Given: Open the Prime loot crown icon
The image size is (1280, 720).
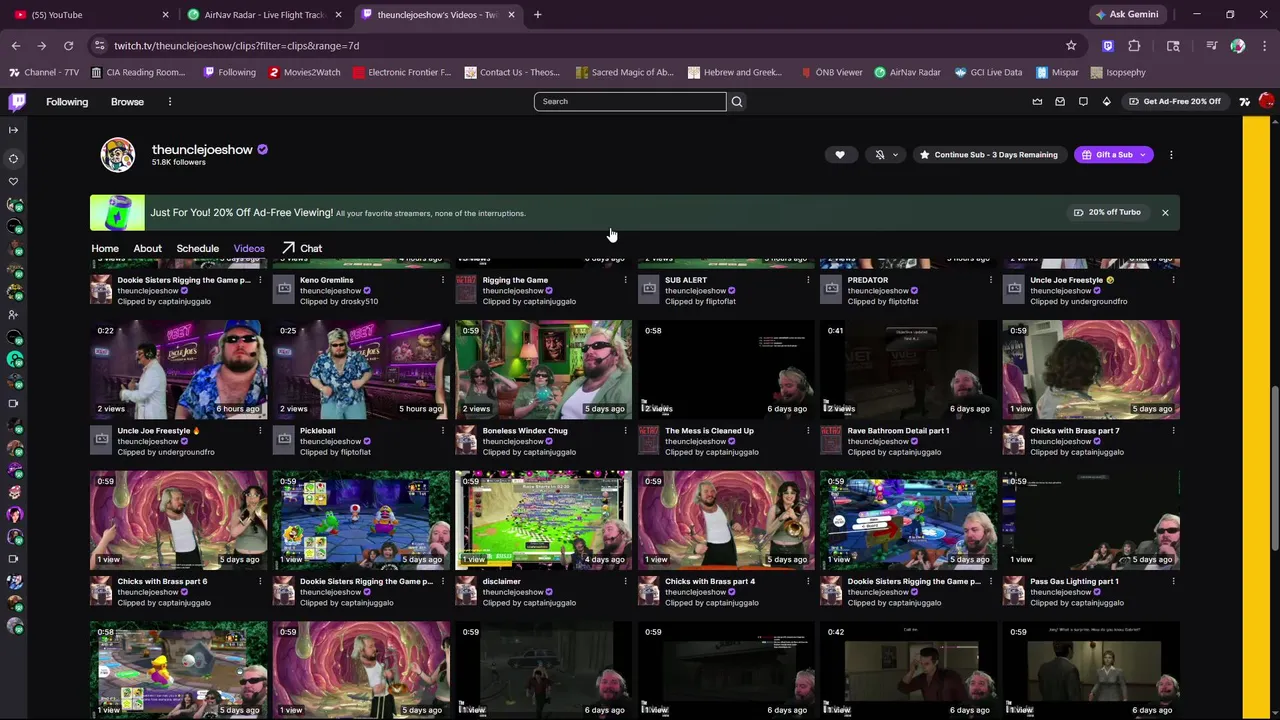Looking at the screenshot, I should 1037,101.
